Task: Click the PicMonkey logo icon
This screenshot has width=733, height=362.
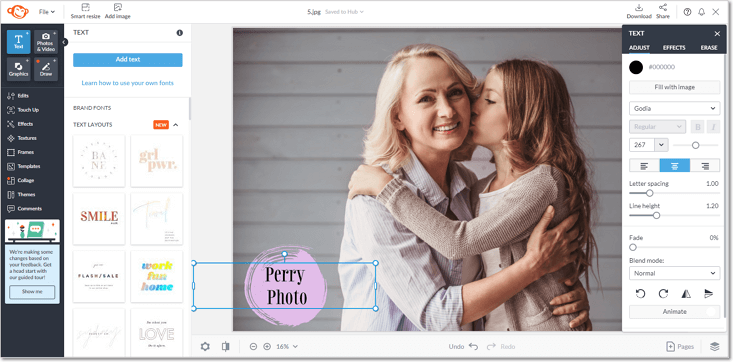Action: [x=18, y=12]
